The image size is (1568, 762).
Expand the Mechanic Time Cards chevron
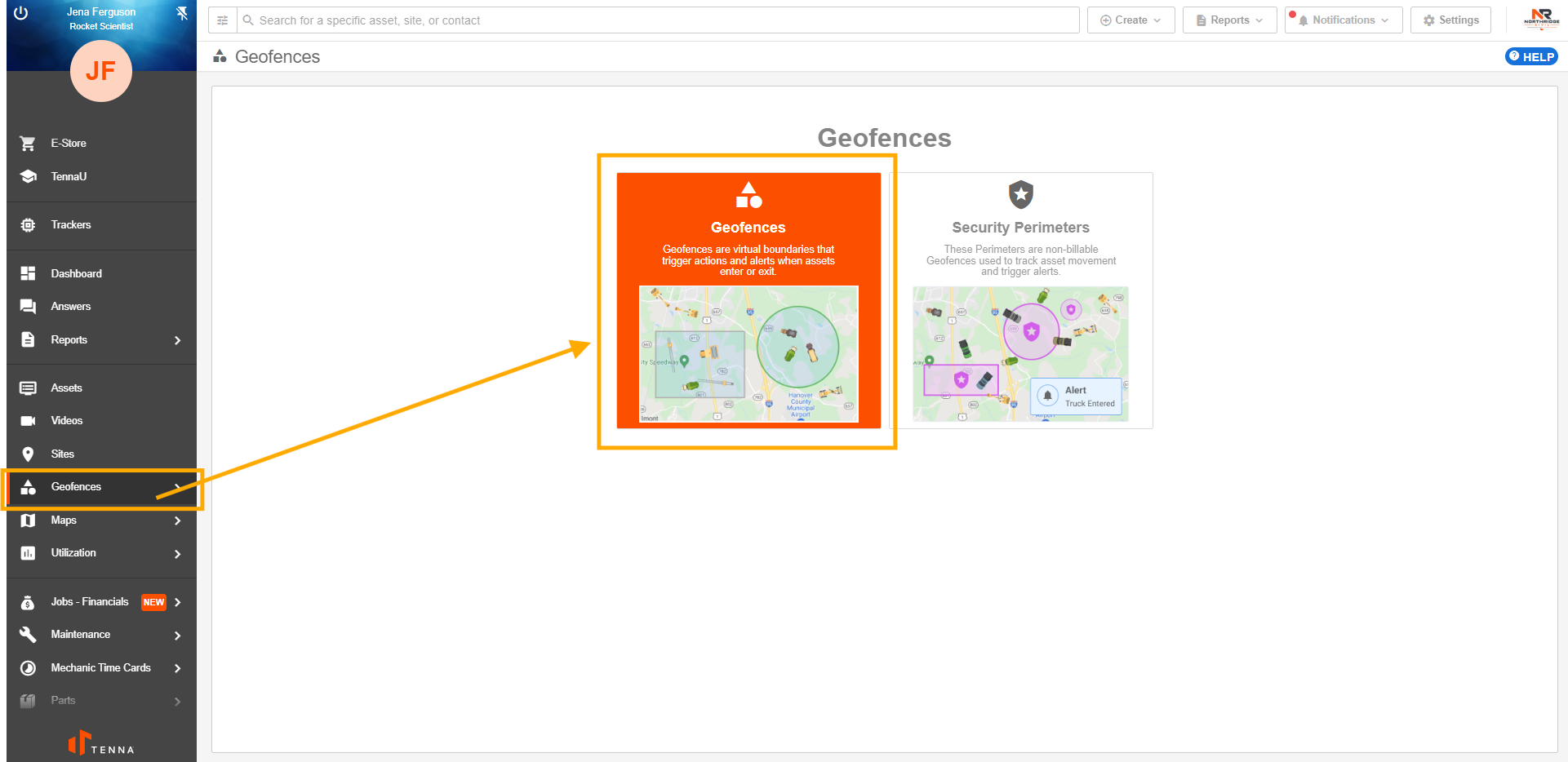[x=177, y=668]
